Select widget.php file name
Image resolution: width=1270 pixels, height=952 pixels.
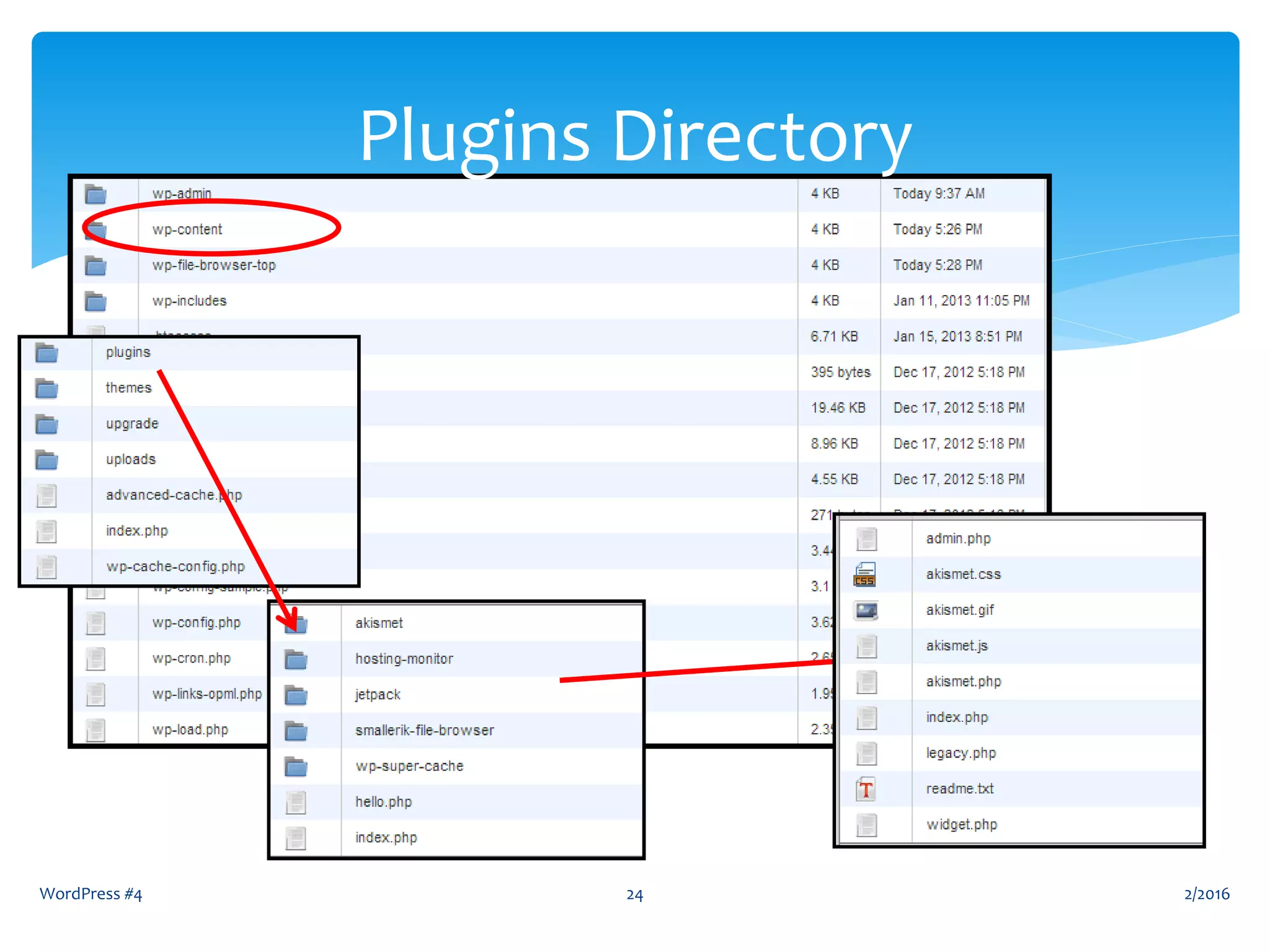click(x=962, y=825)
